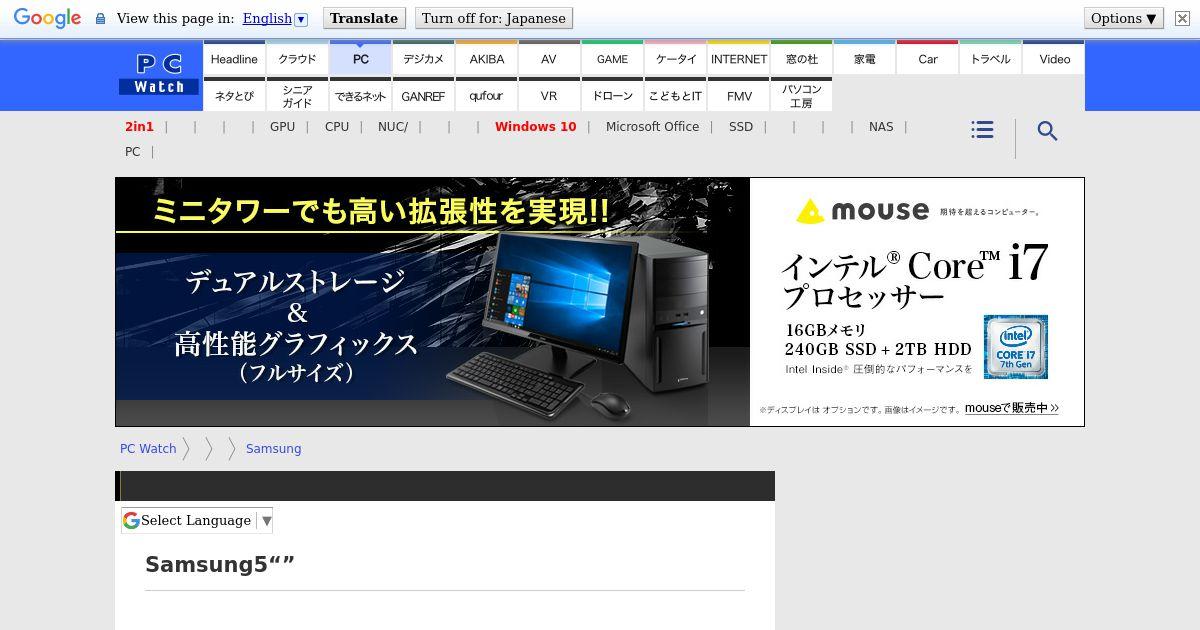Click the lock icon in translate bar
The height and width of the screenshot is (630, 1200).
(100, 19)
